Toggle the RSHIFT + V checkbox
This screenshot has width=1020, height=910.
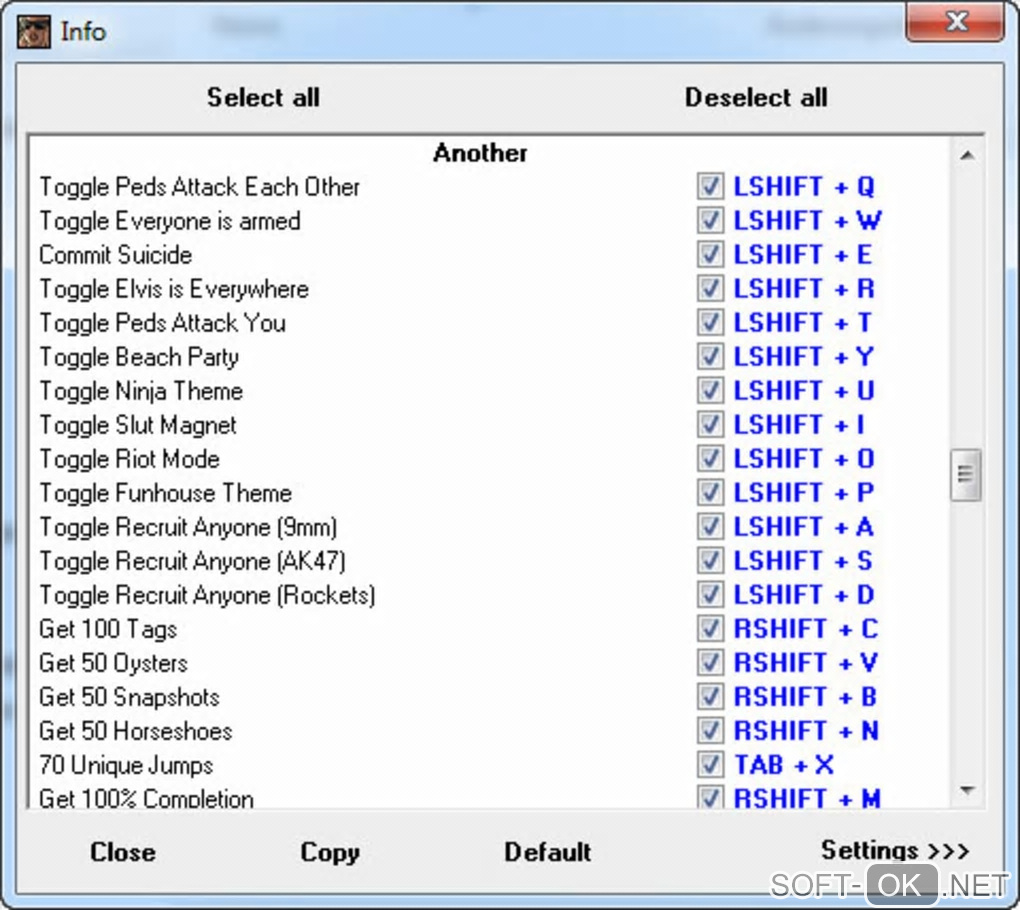coord(710,662)
